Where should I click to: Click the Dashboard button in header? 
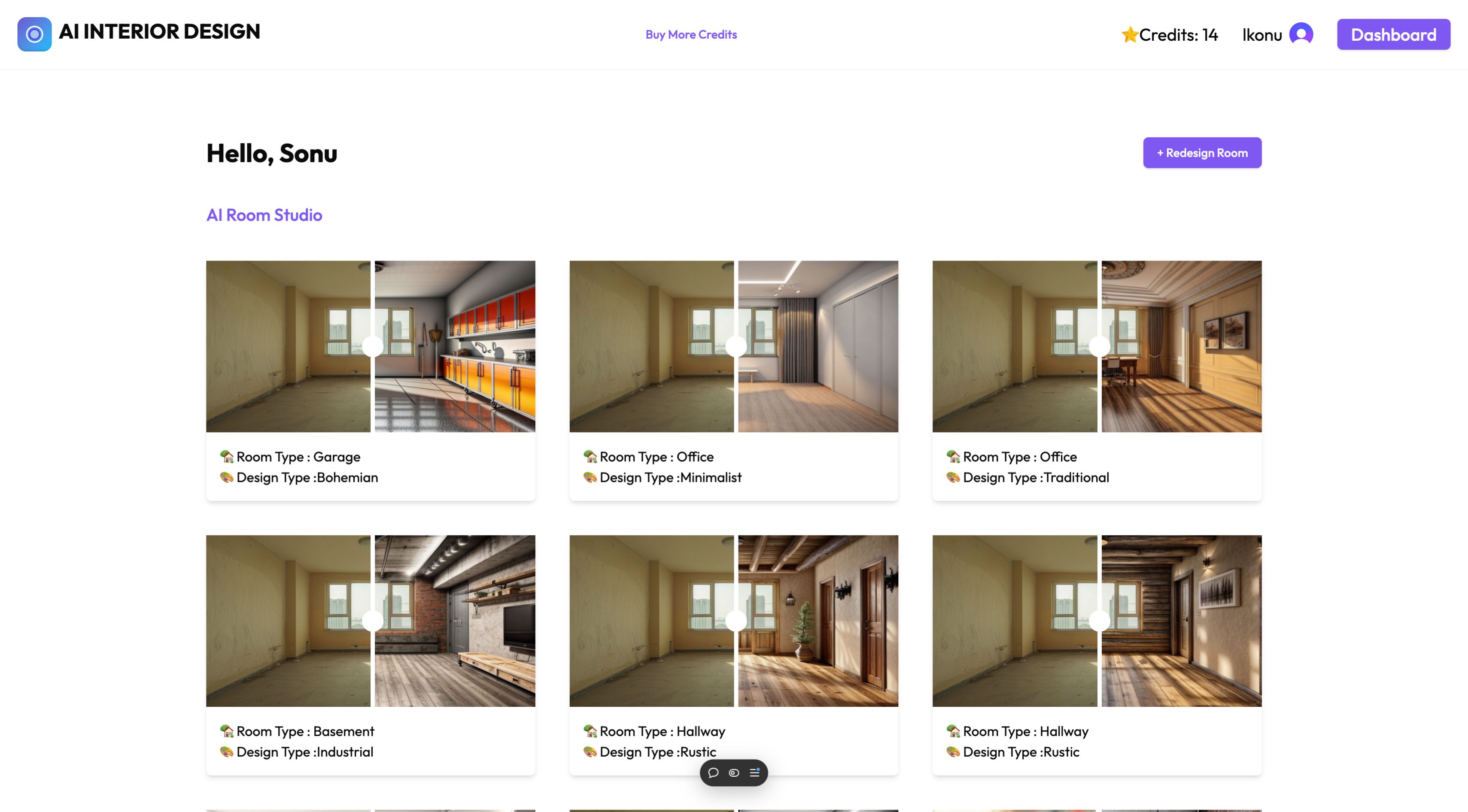tap(1393, 34)
